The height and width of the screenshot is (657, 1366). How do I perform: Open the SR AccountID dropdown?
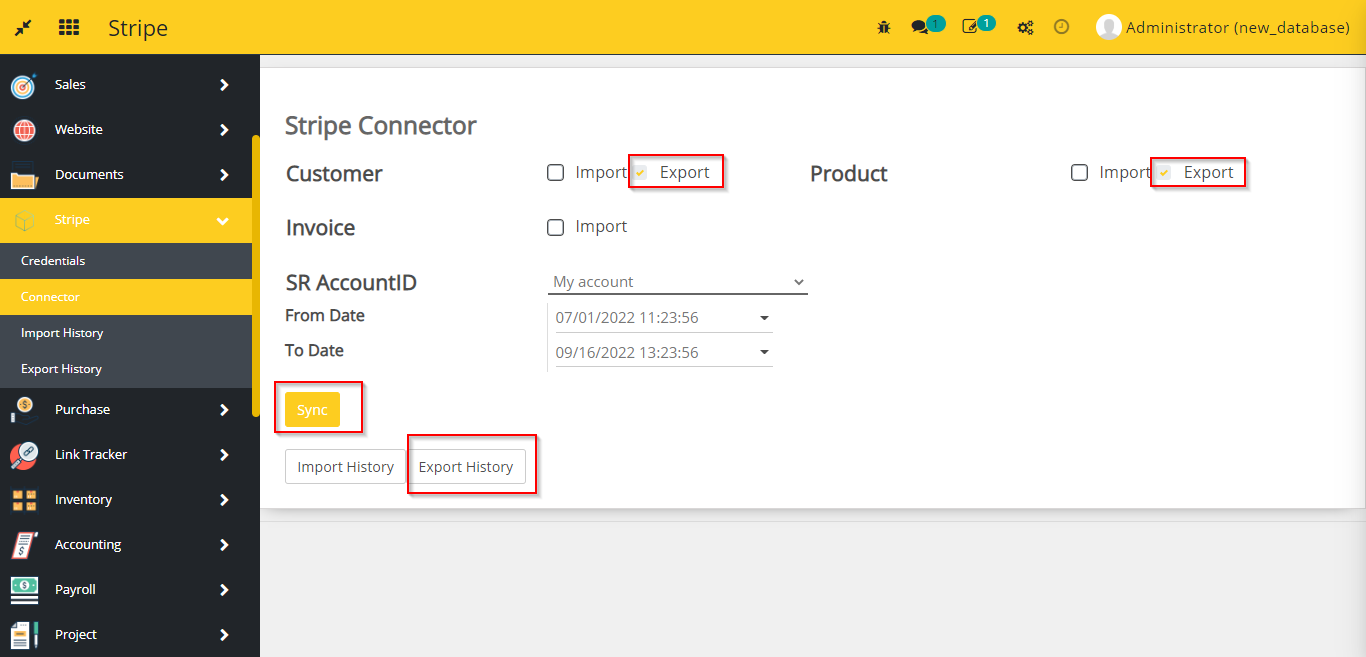(x=677, y=282)
